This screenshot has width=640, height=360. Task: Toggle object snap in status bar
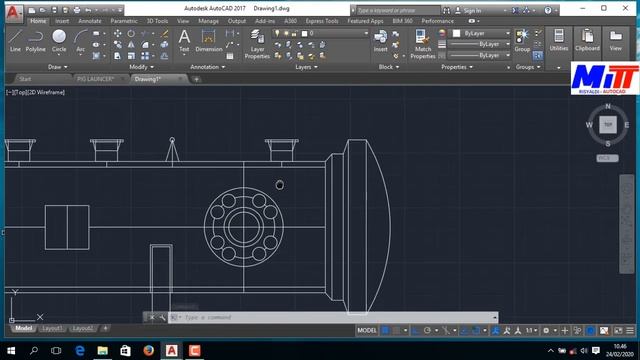(x=476, y=331)
